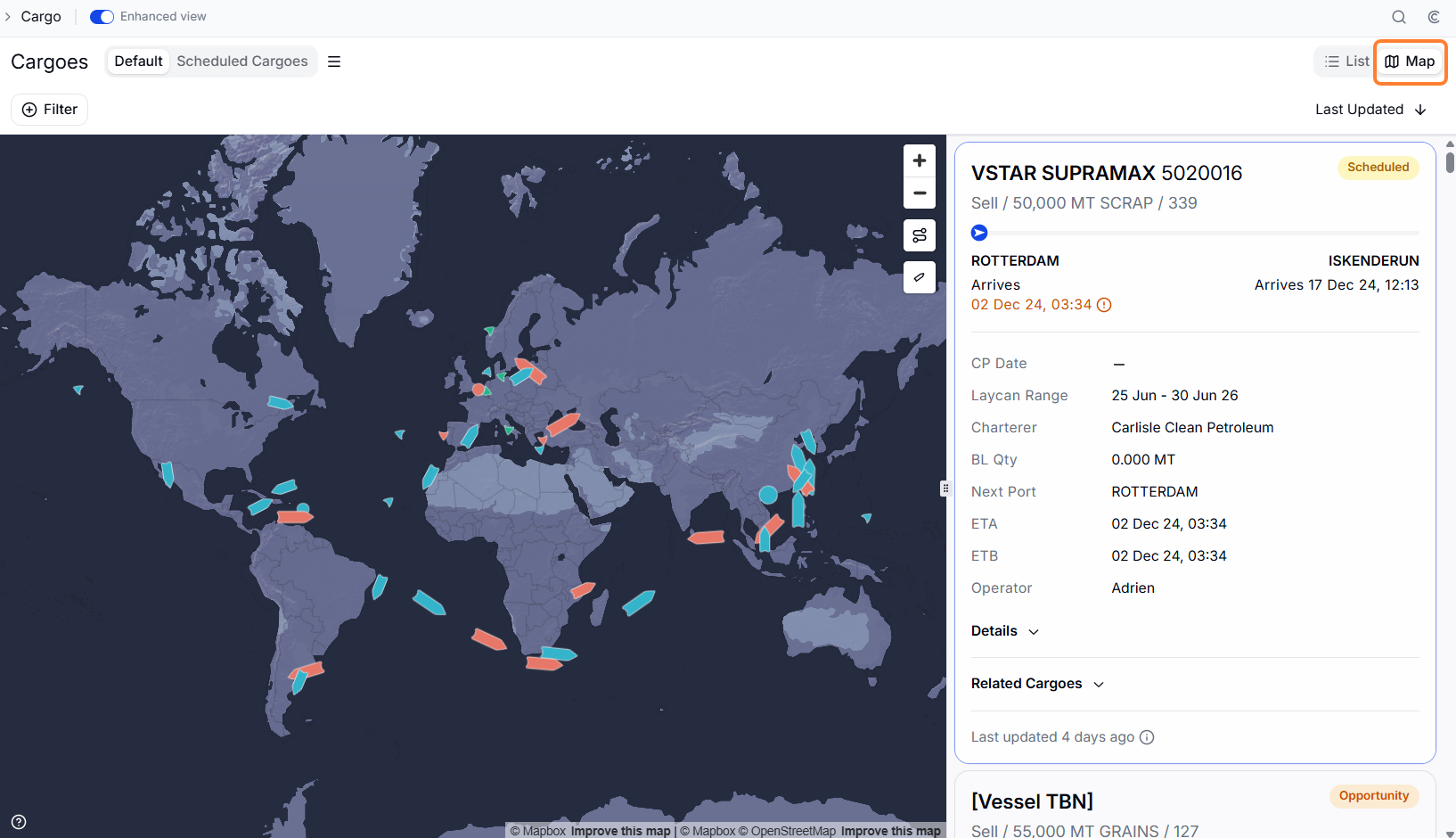Click the panel resize drag handle

point(945,489)
